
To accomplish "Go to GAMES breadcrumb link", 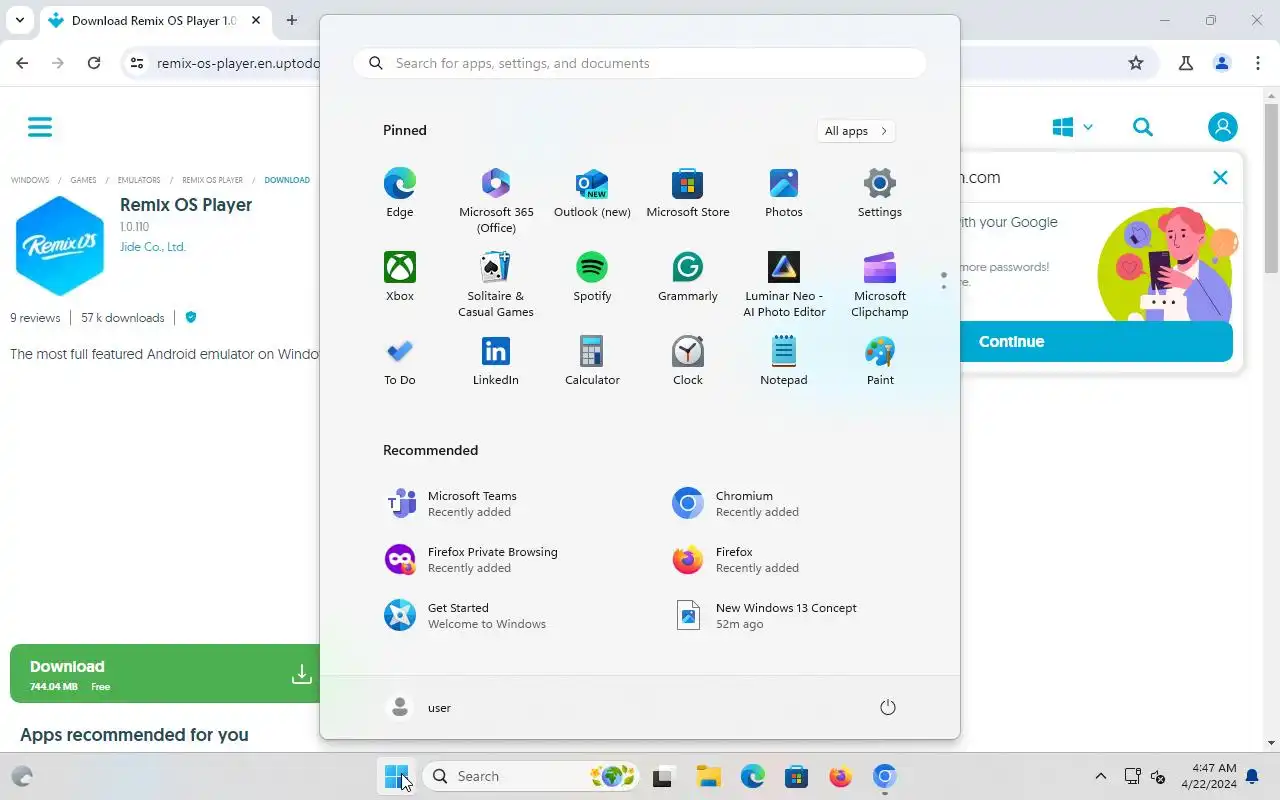I will click(83, 180).
